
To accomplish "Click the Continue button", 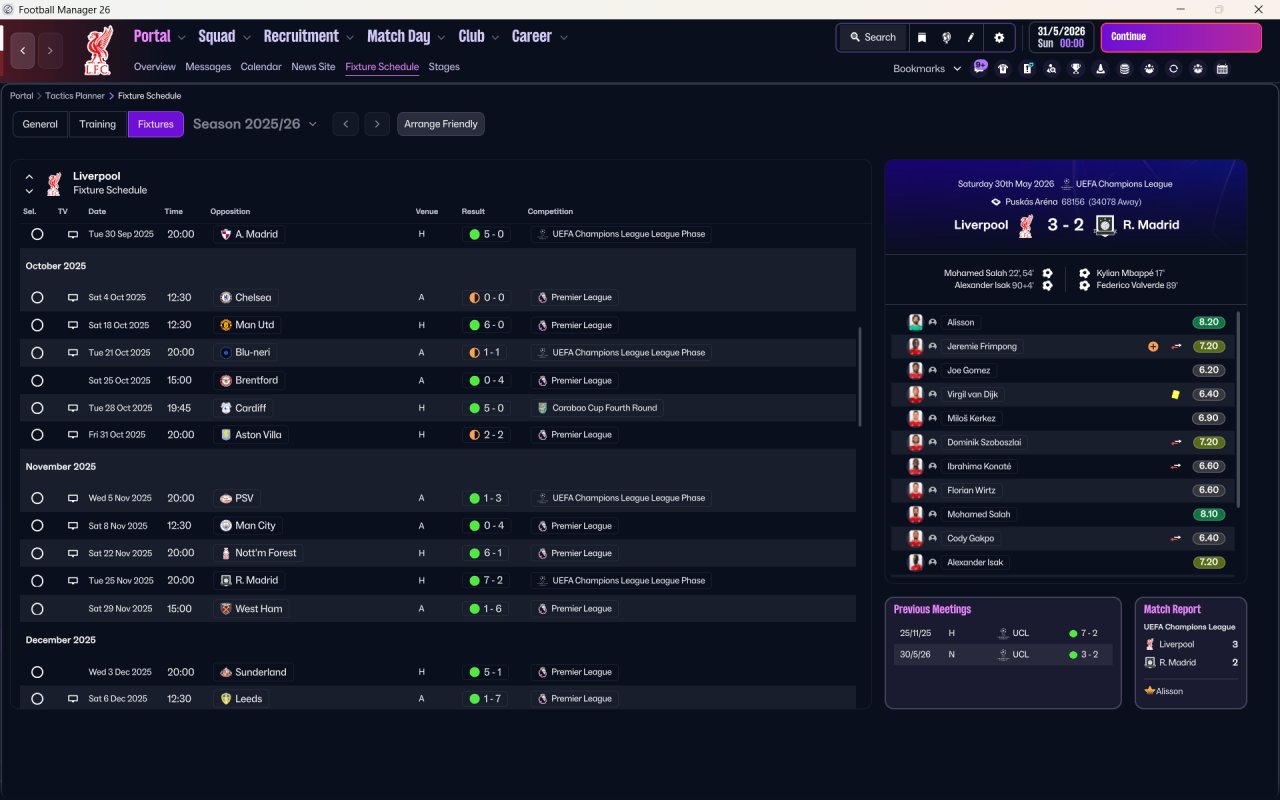I will (x=1181, y=37).
